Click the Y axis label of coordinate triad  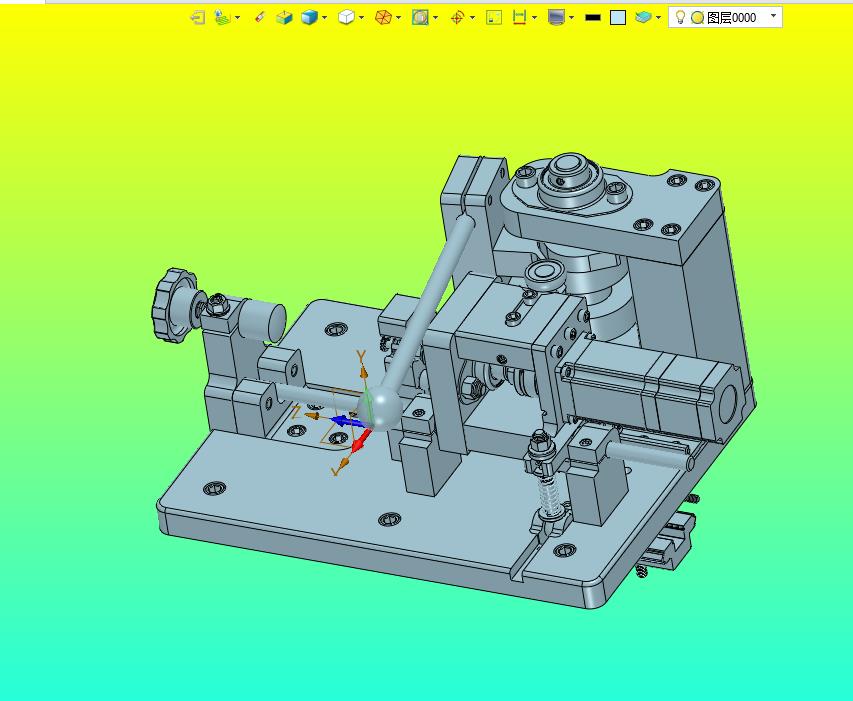361,356
